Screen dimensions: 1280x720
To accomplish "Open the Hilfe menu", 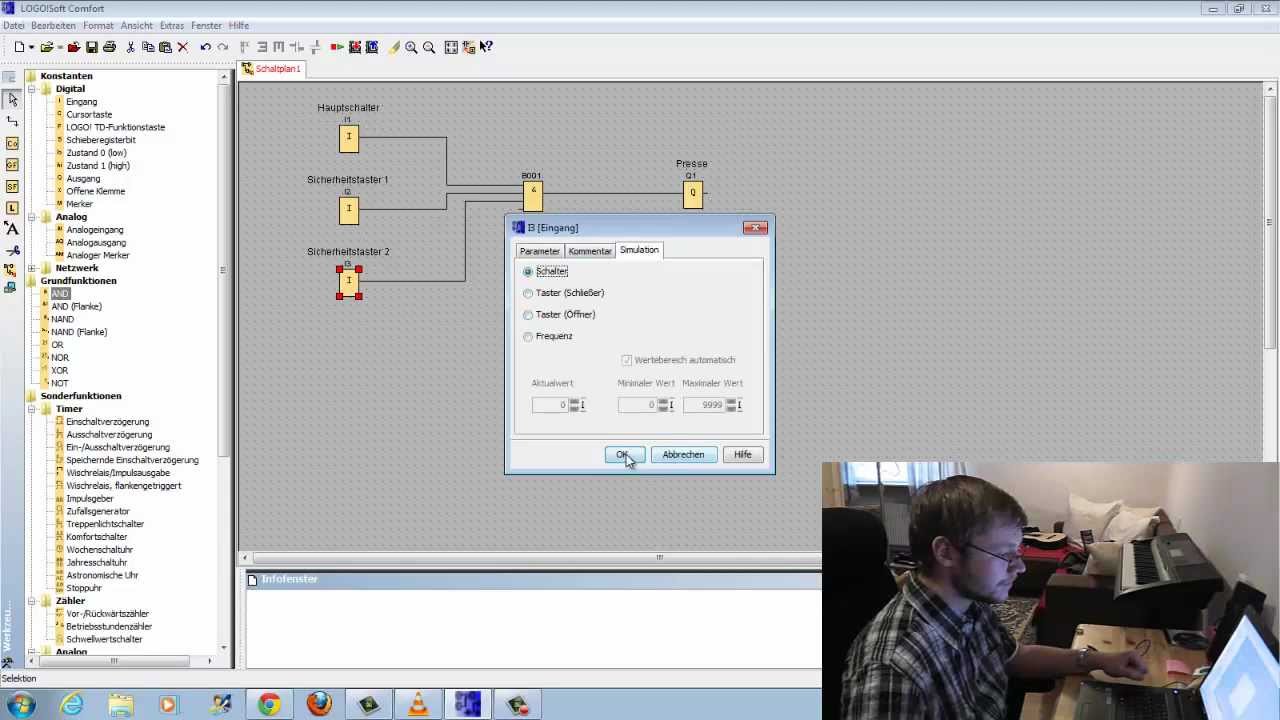I will 239,25.
